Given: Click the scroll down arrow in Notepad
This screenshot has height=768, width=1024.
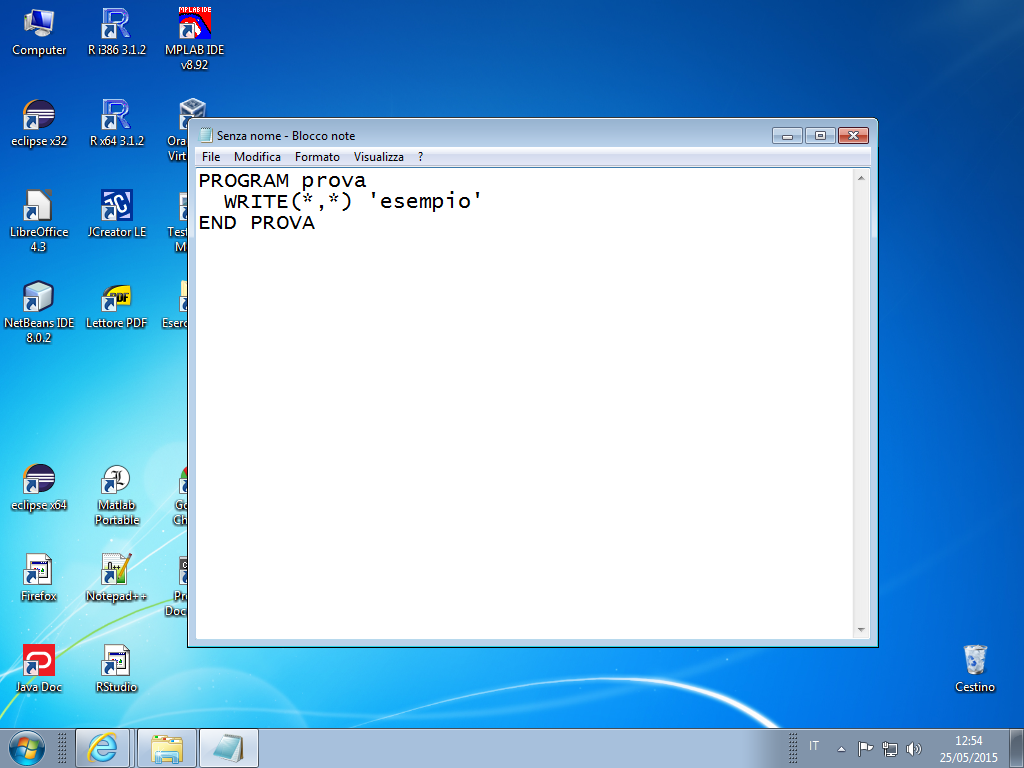Looking at the screenshot, I should pyautogui.click(x=862, y=630).
